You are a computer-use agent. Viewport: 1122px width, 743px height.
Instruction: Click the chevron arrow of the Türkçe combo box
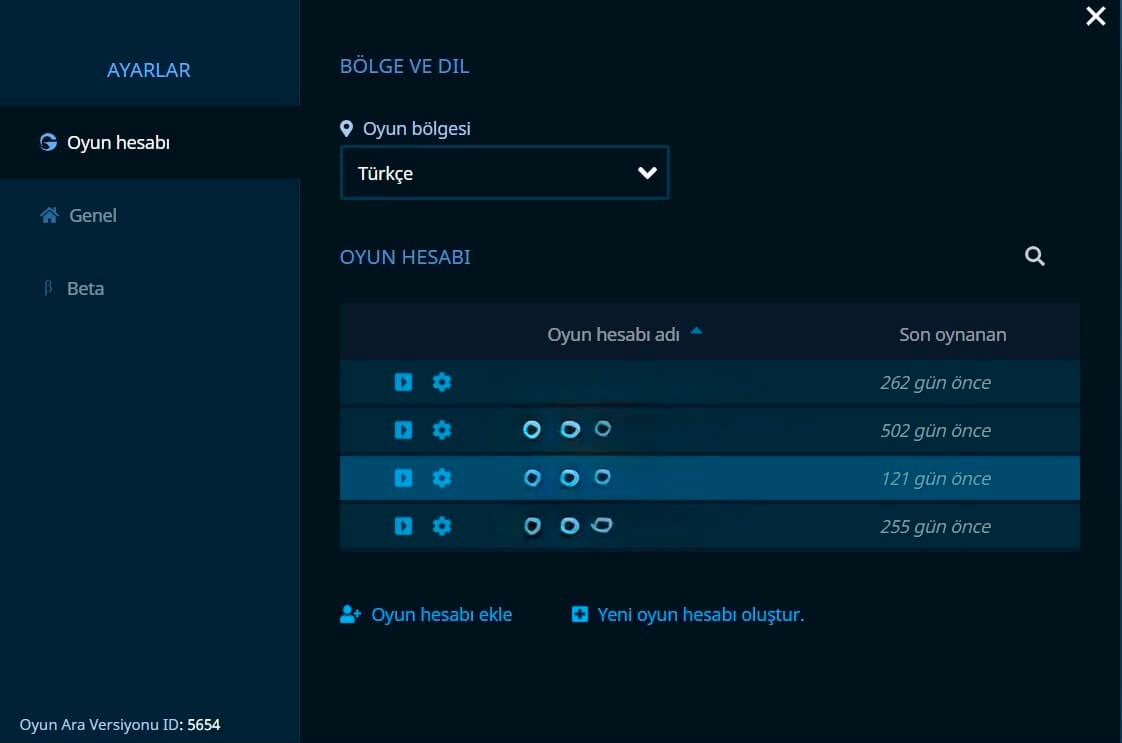pos(647,173)
